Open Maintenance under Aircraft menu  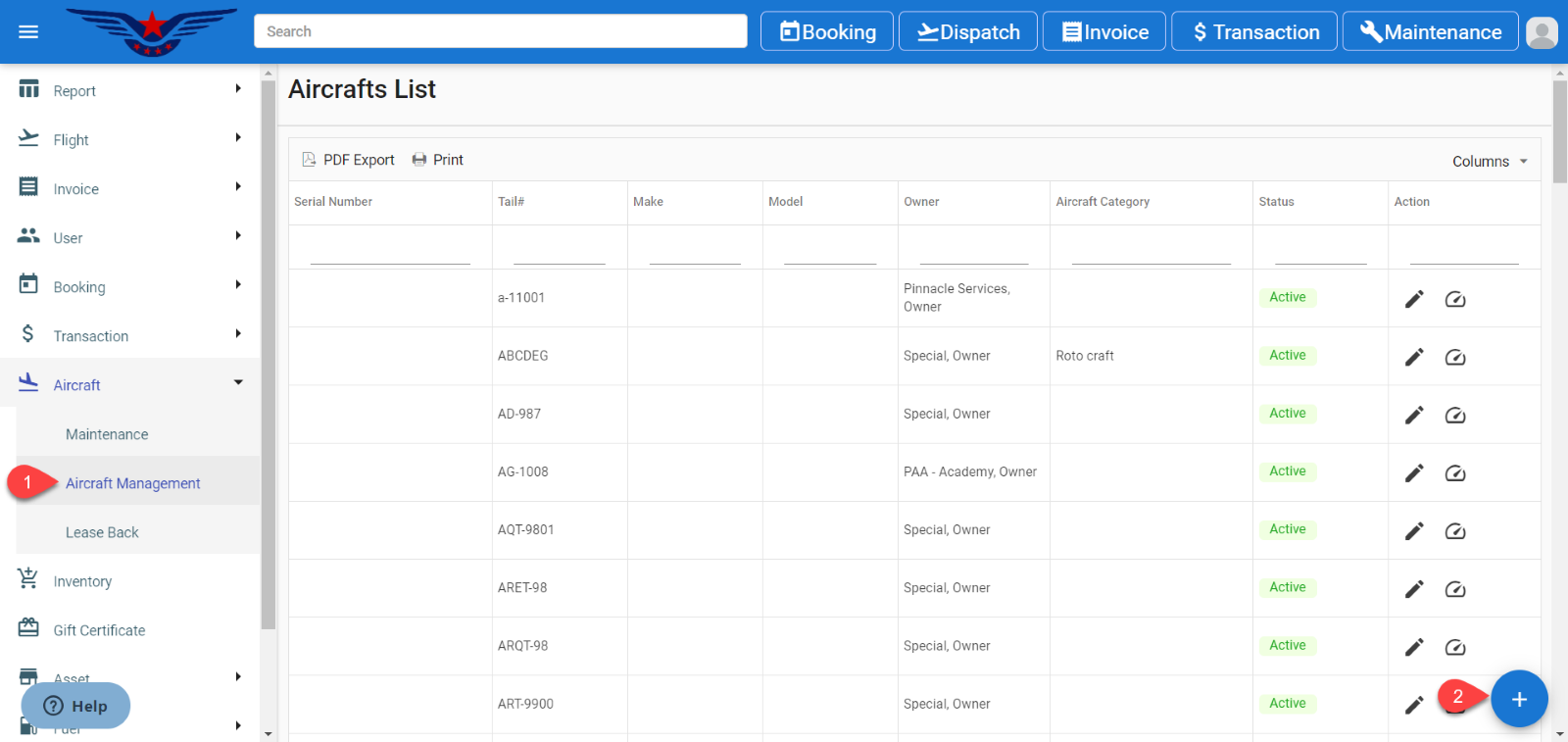[x=107, y=434]
